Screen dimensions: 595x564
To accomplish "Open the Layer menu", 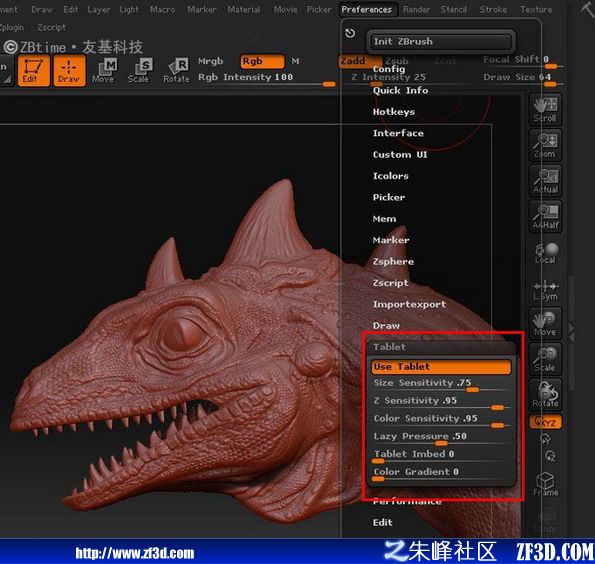I will 99,9.
